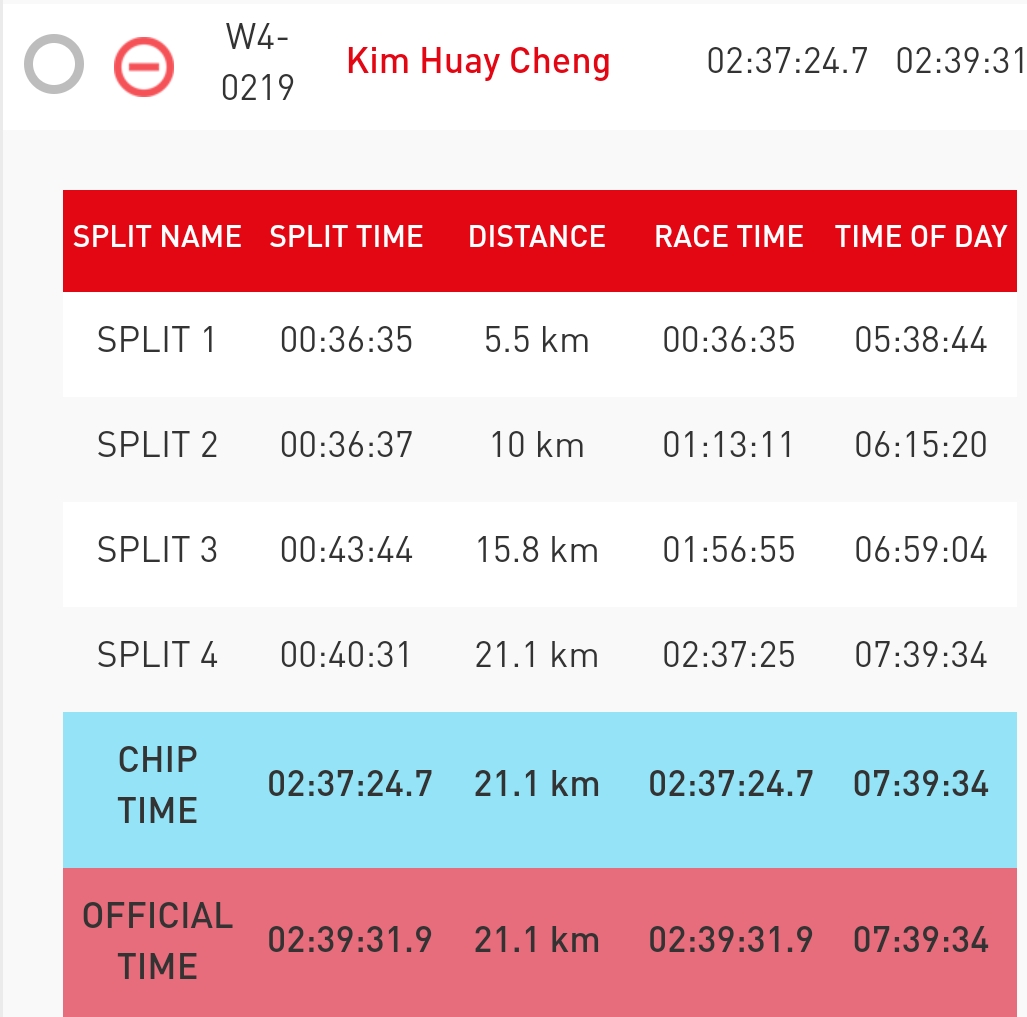Sort by DISTANCE column header
The width and height of the screenshot is (1027, 1017).
[x=537, y=236]
